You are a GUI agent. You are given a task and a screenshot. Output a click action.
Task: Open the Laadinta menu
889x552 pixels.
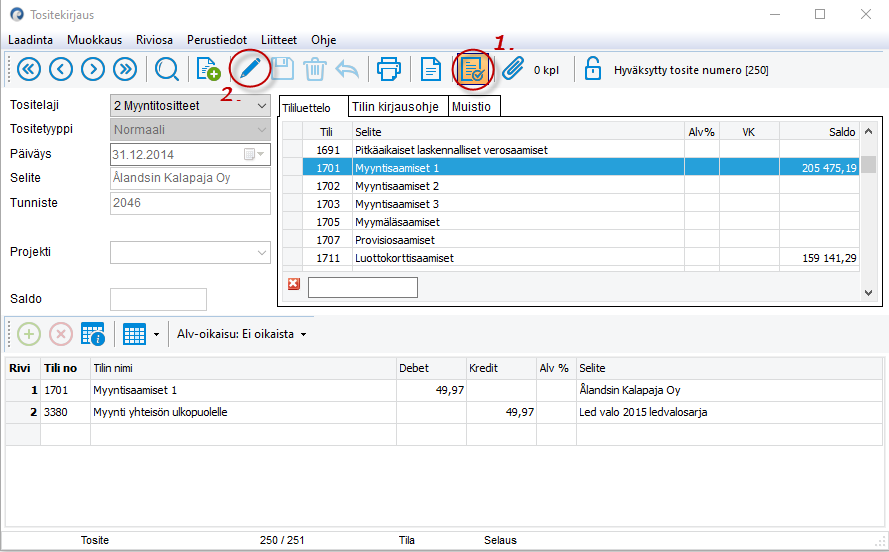[x=30, y=40]
